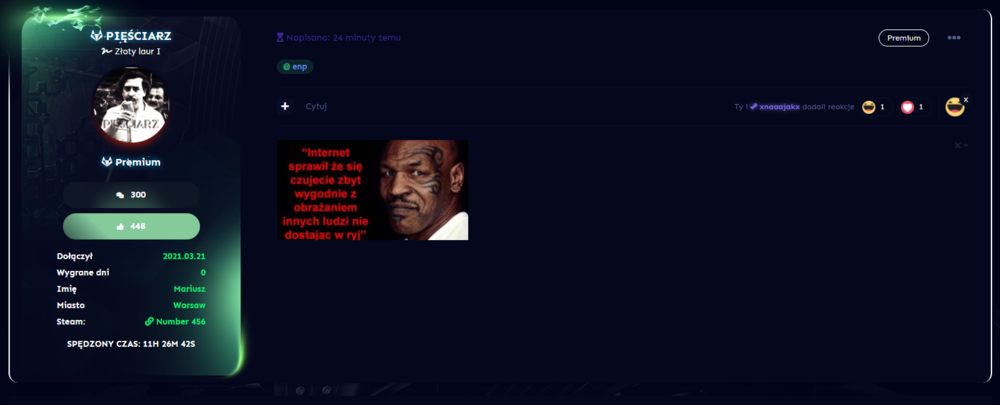Click the plus multiquote icon
The width and height of the screenshot is (1000, 405).
pyautogui.click(x=285, y=106)
